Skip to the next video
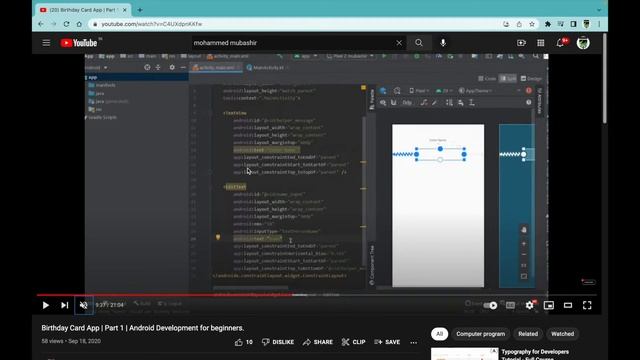This screenshot has height=360, width=640. point(64,305)
